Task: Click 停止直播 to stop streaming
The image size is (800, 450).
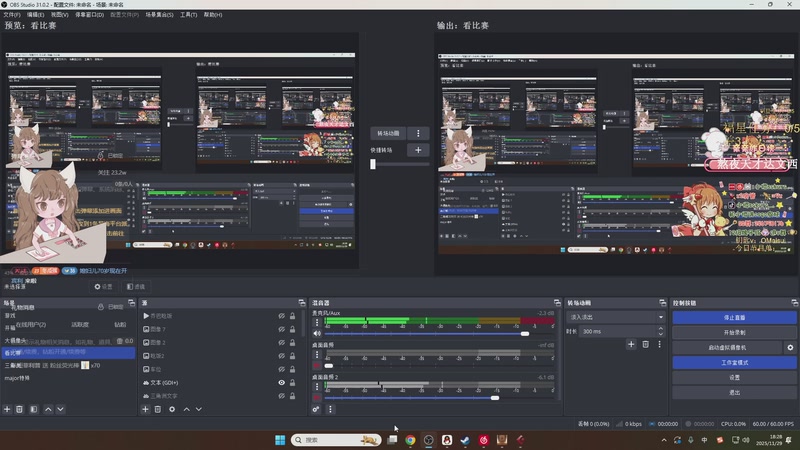Action: 734,317
